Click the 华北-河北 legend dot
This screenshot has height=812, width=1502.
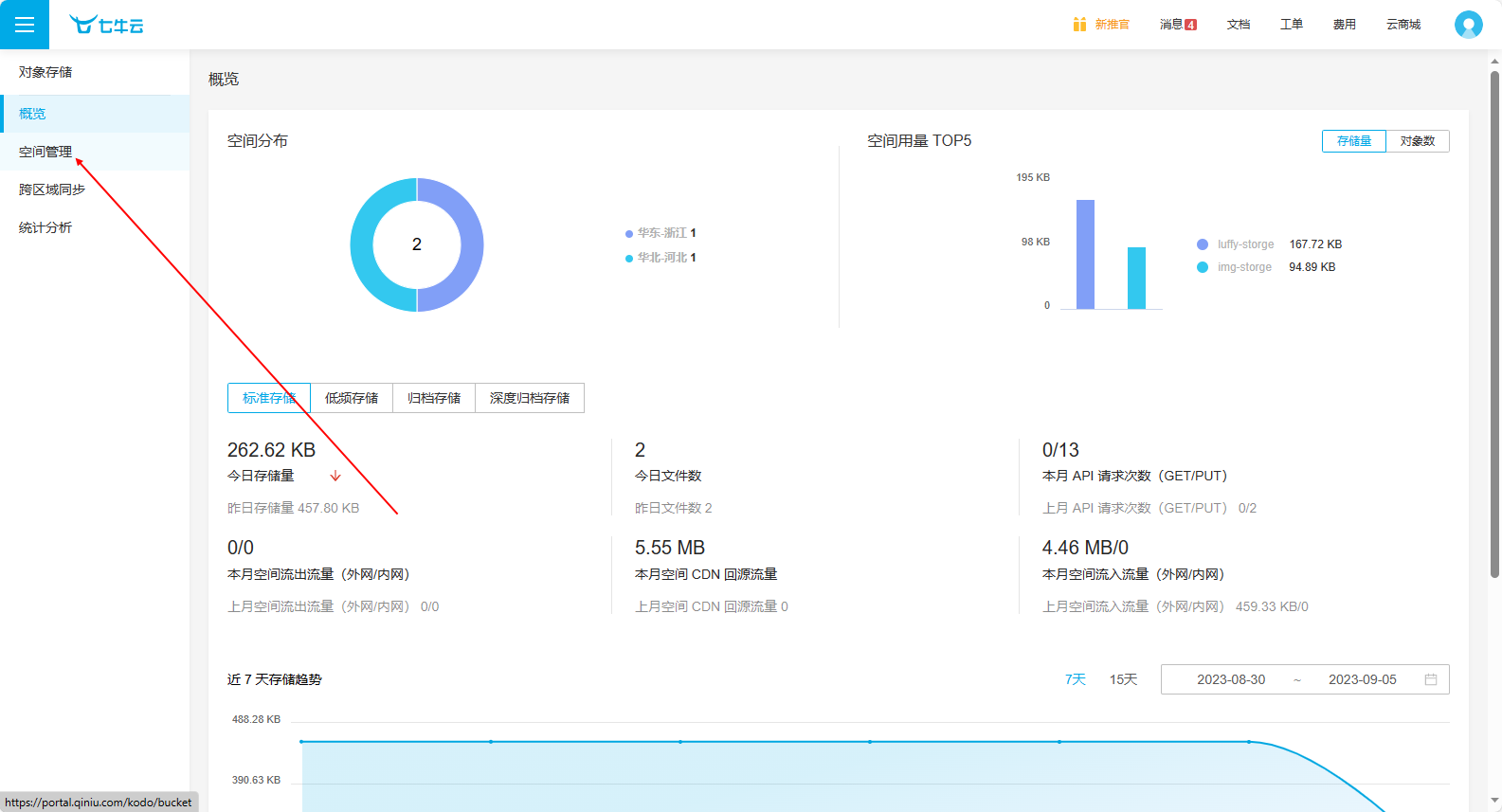(x=629, y=258)
